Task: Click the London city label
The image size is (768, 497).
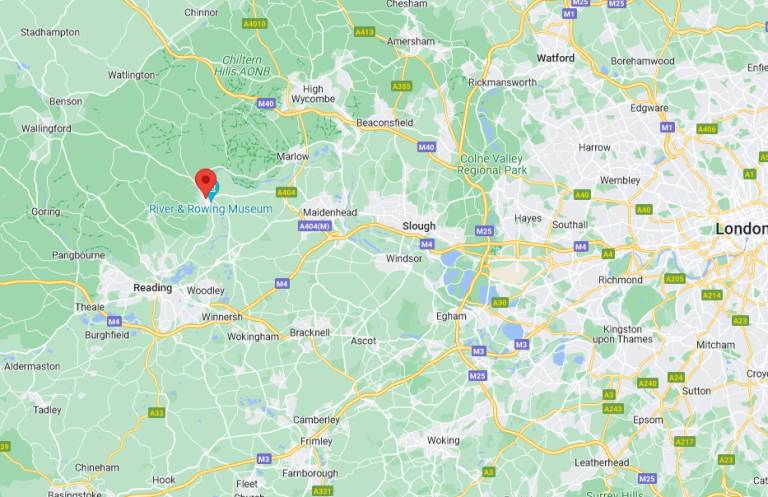Action: 741,229
